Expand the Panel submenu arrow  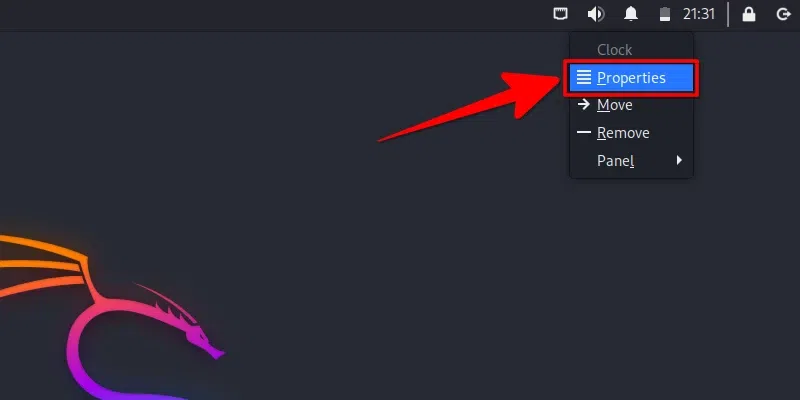pyautogui.click(x=679, y=161)
